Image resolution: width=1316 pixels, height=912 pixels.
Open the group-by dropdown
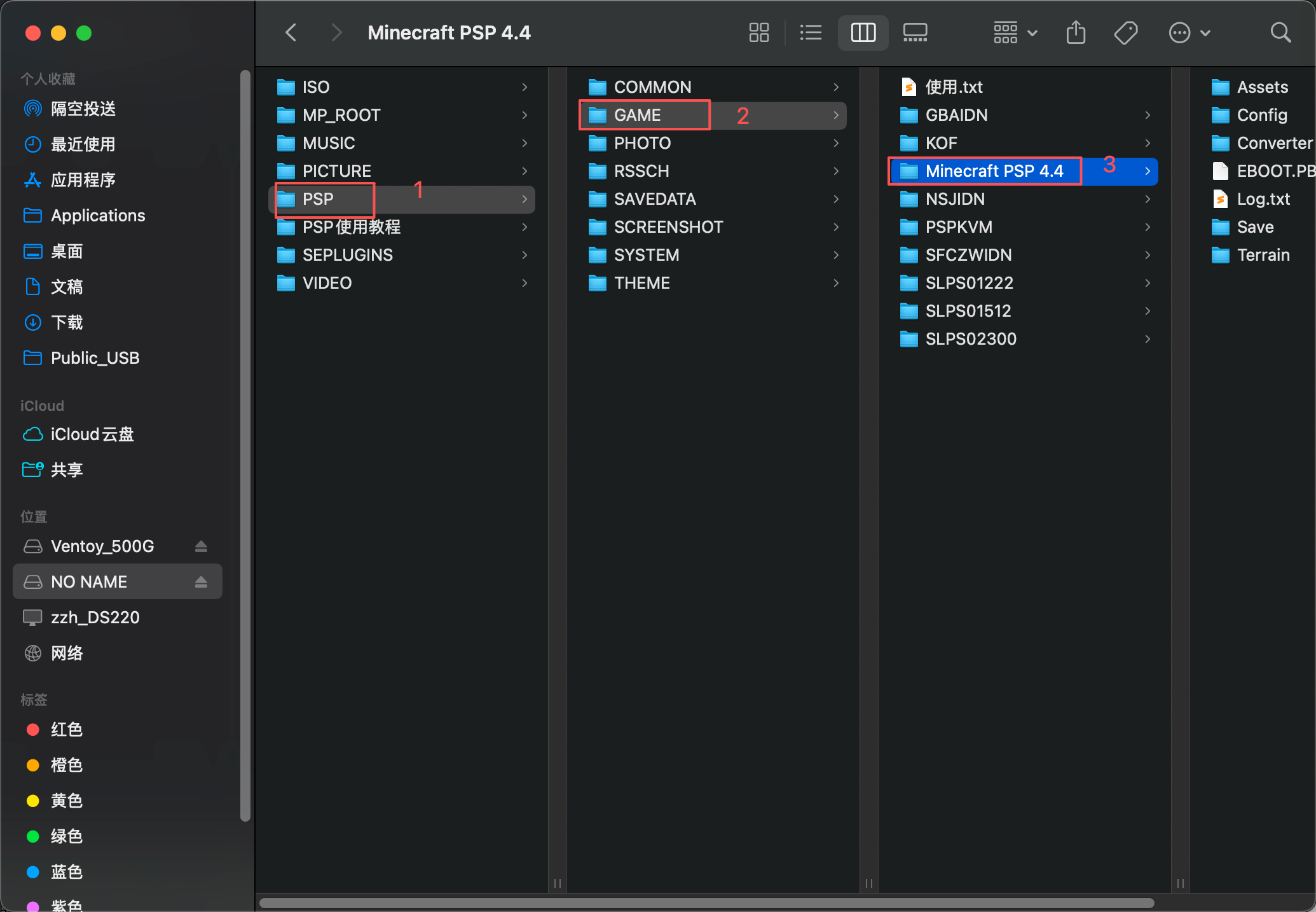[1015, 32]
